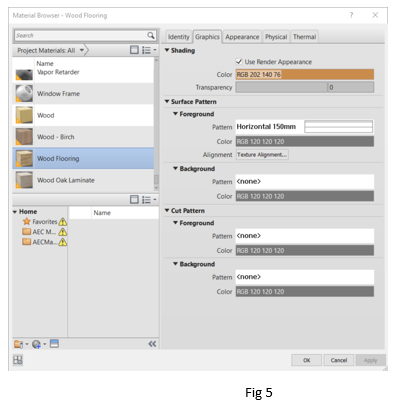Click the Transparency value box
This screenshot has width=398, height=410.
point(351,87)
